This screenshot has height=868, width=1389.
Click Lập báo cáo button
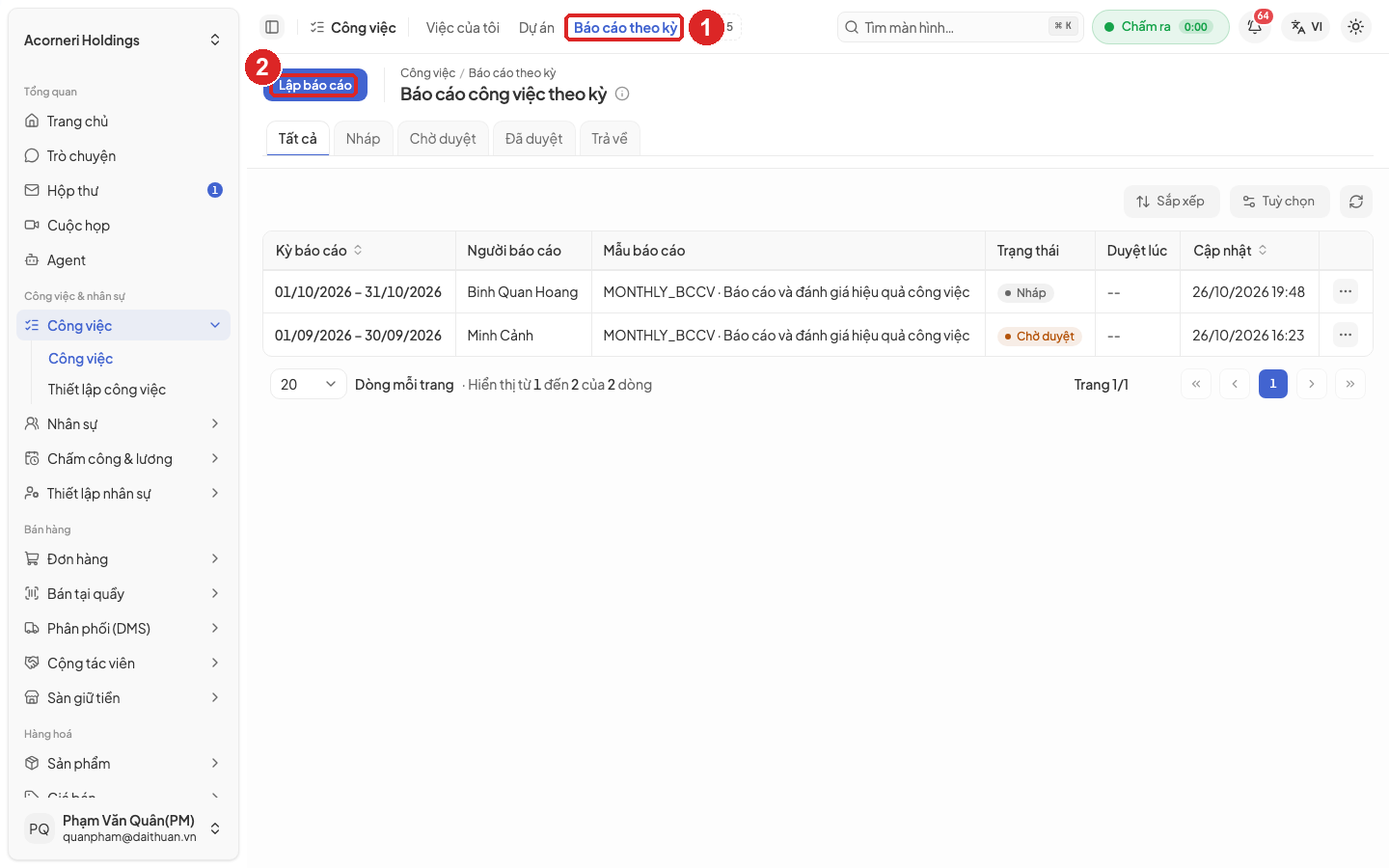[x=315, y=85]
